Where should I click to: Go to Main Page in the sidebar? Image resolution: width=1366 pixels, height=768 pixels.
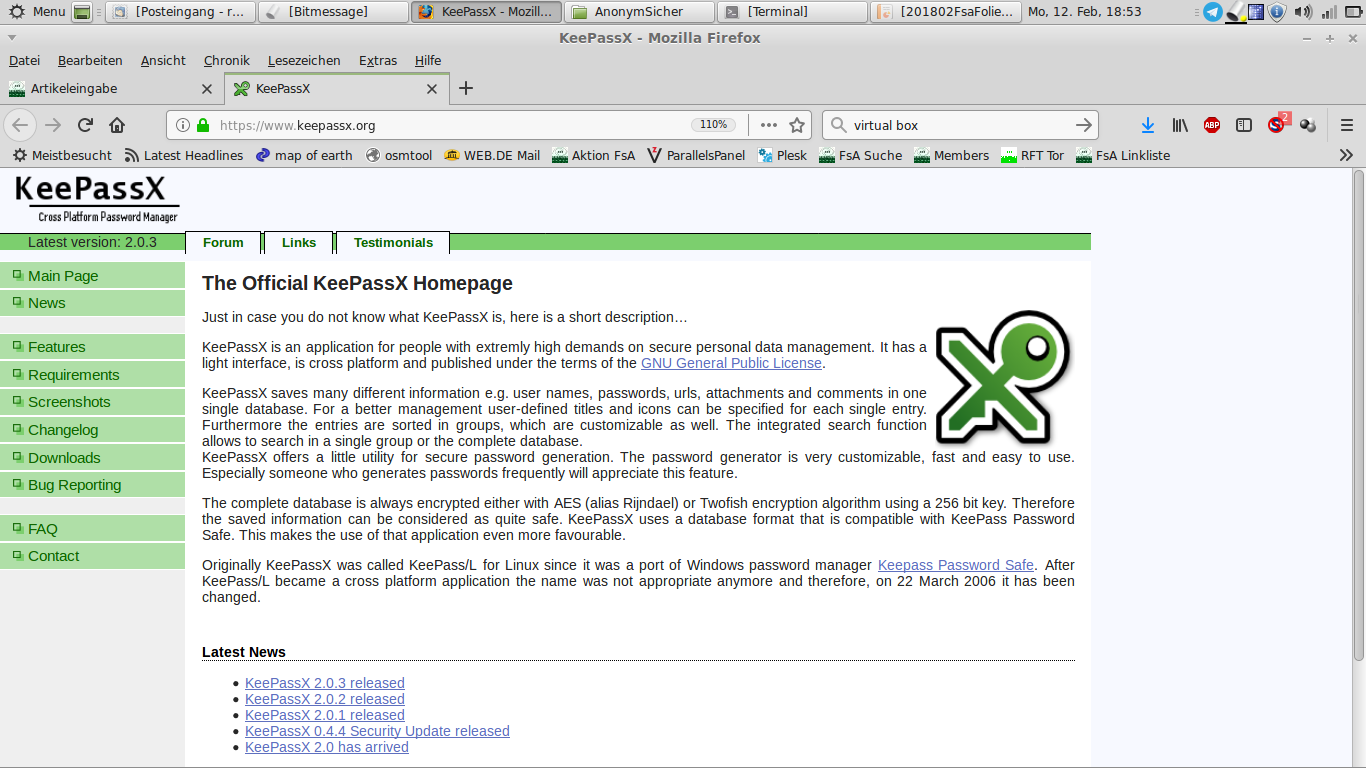pos(92,275)
